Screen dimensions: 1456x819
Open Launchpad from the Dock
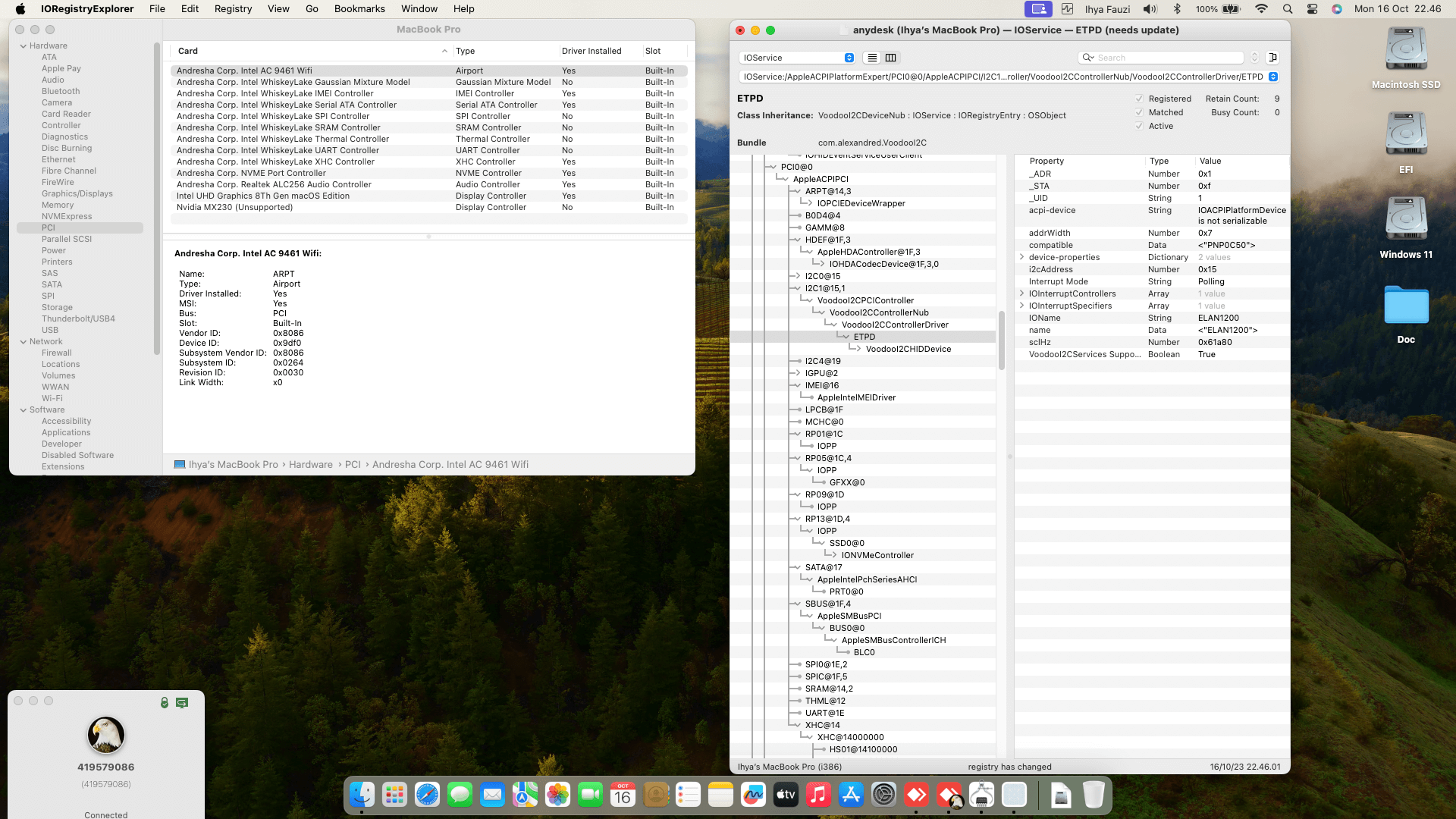394,795
